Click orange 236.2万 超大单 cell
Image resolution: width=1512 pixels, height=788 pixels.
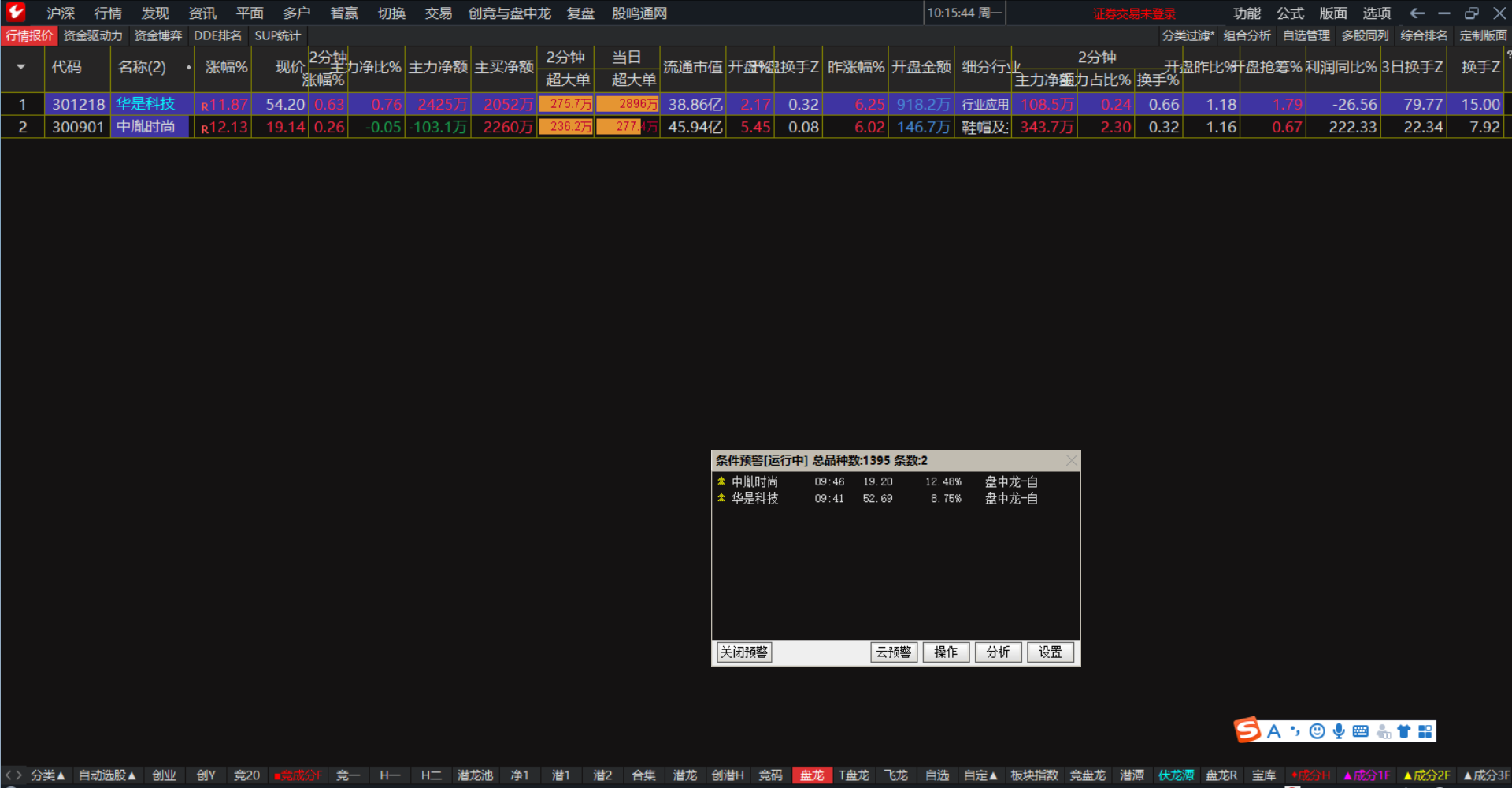(x=566, y=127)
